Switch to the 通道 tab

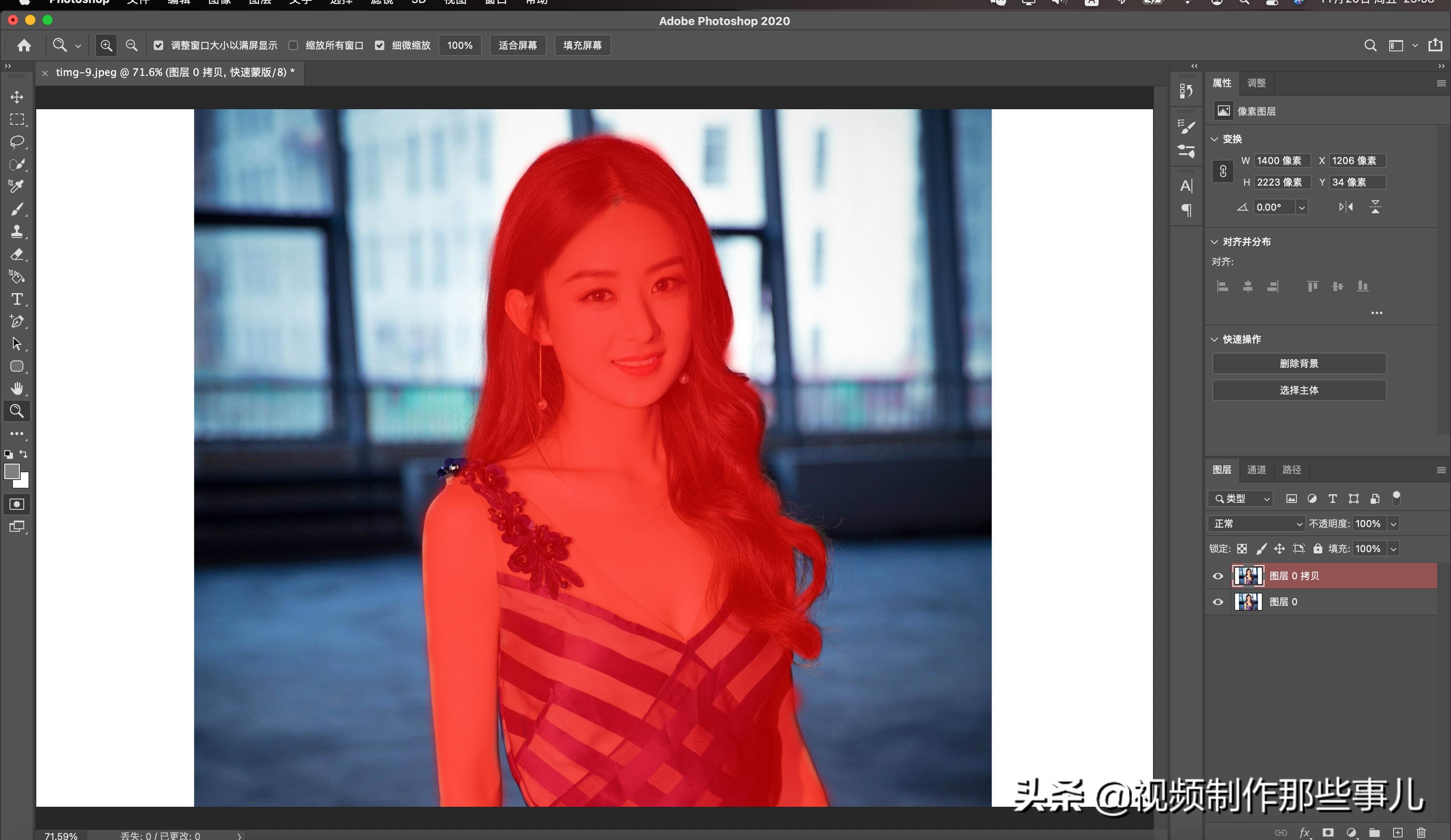pos(1256,470)
